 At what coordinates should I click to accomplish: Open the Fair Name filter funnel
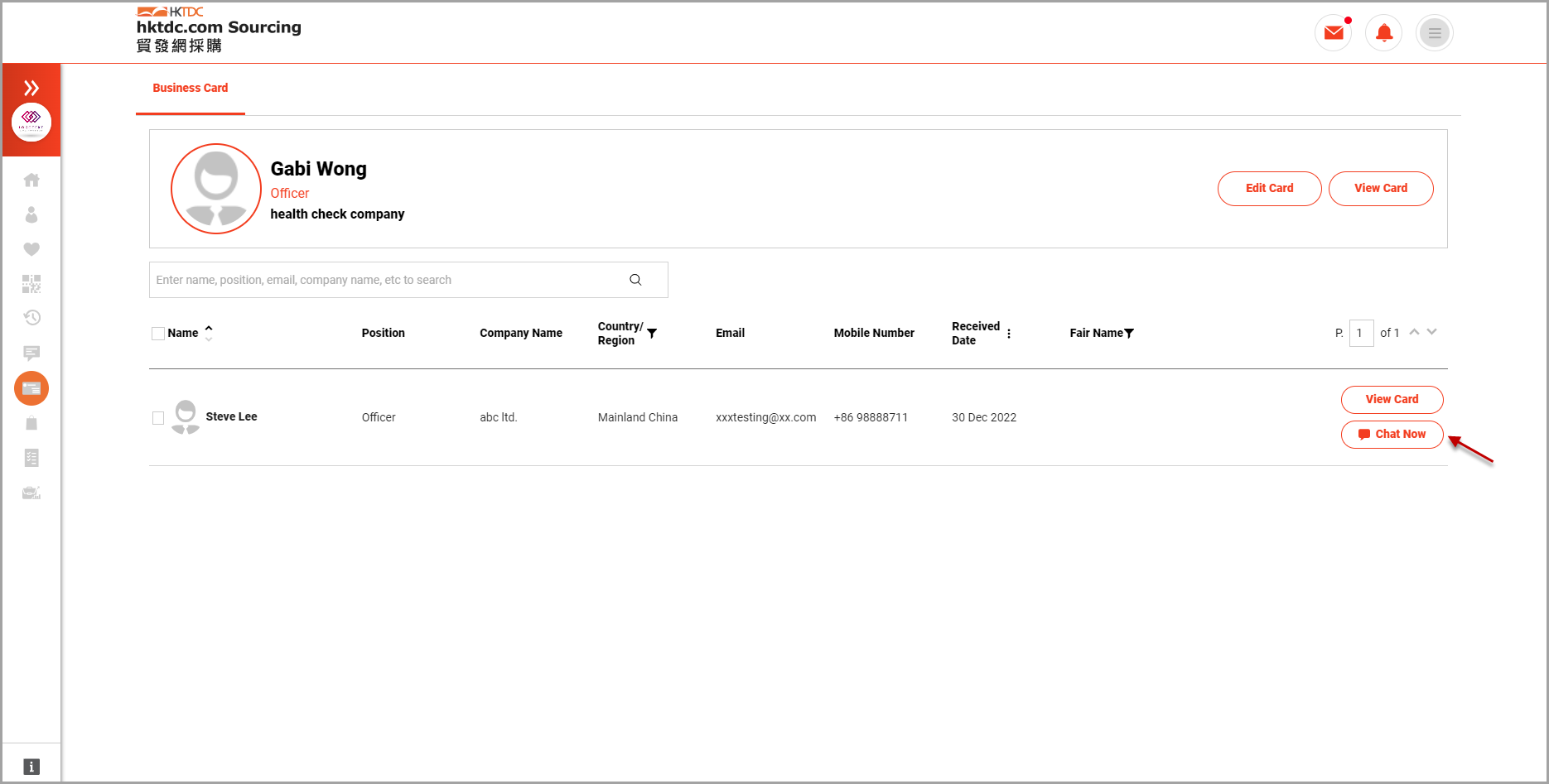[x=1129, y=333]
